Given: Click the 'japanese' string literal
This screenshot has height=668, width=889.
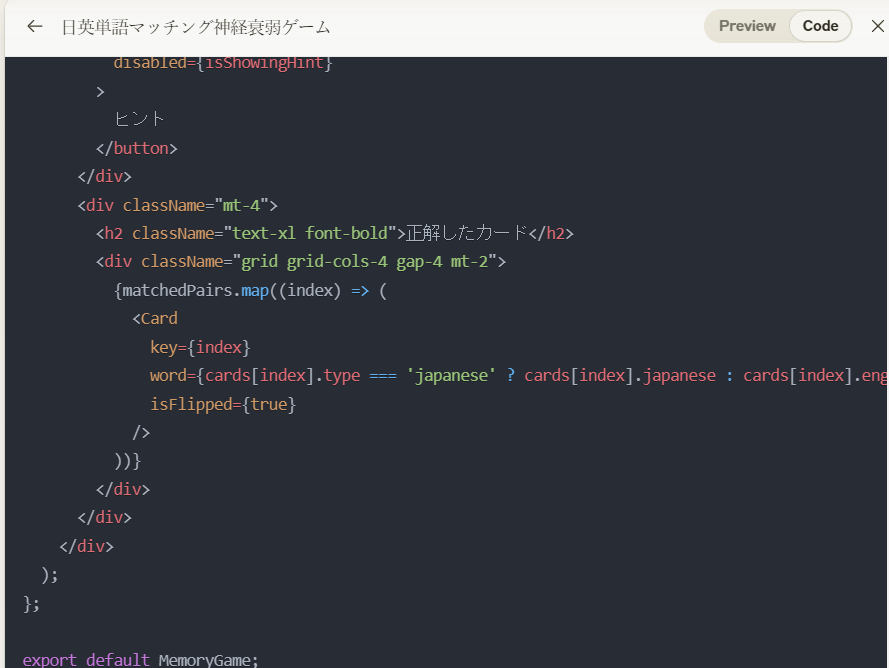Looking at the screenshot, I should 451,376.
